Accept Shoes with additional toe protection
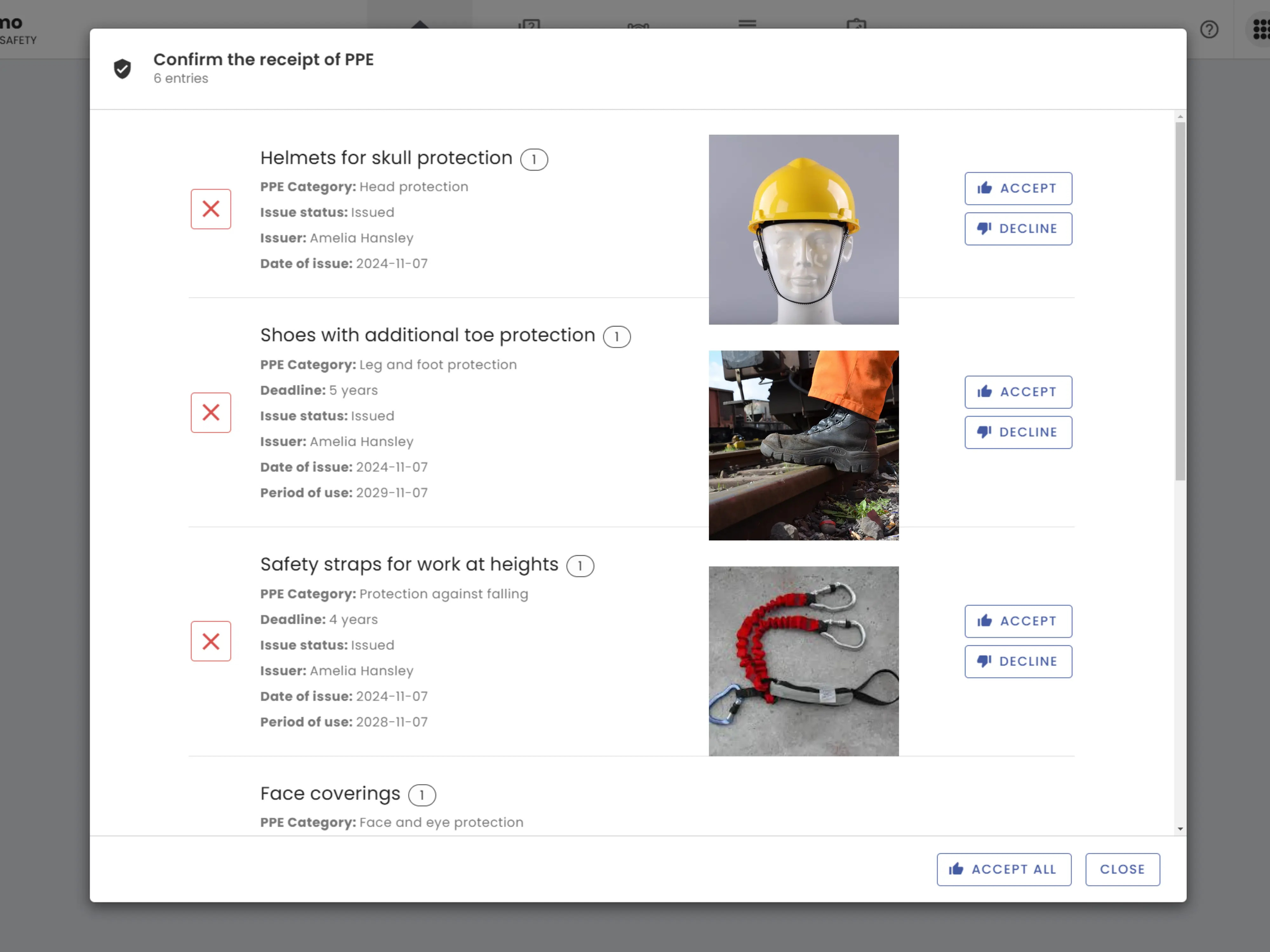This screenshot has height=952, width=1270. pos(1018,392)
